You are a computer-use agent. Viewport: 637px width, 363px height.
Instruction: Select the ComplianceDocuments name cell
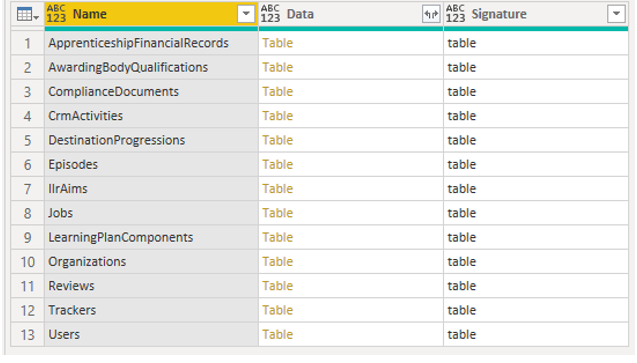point(151,92)
